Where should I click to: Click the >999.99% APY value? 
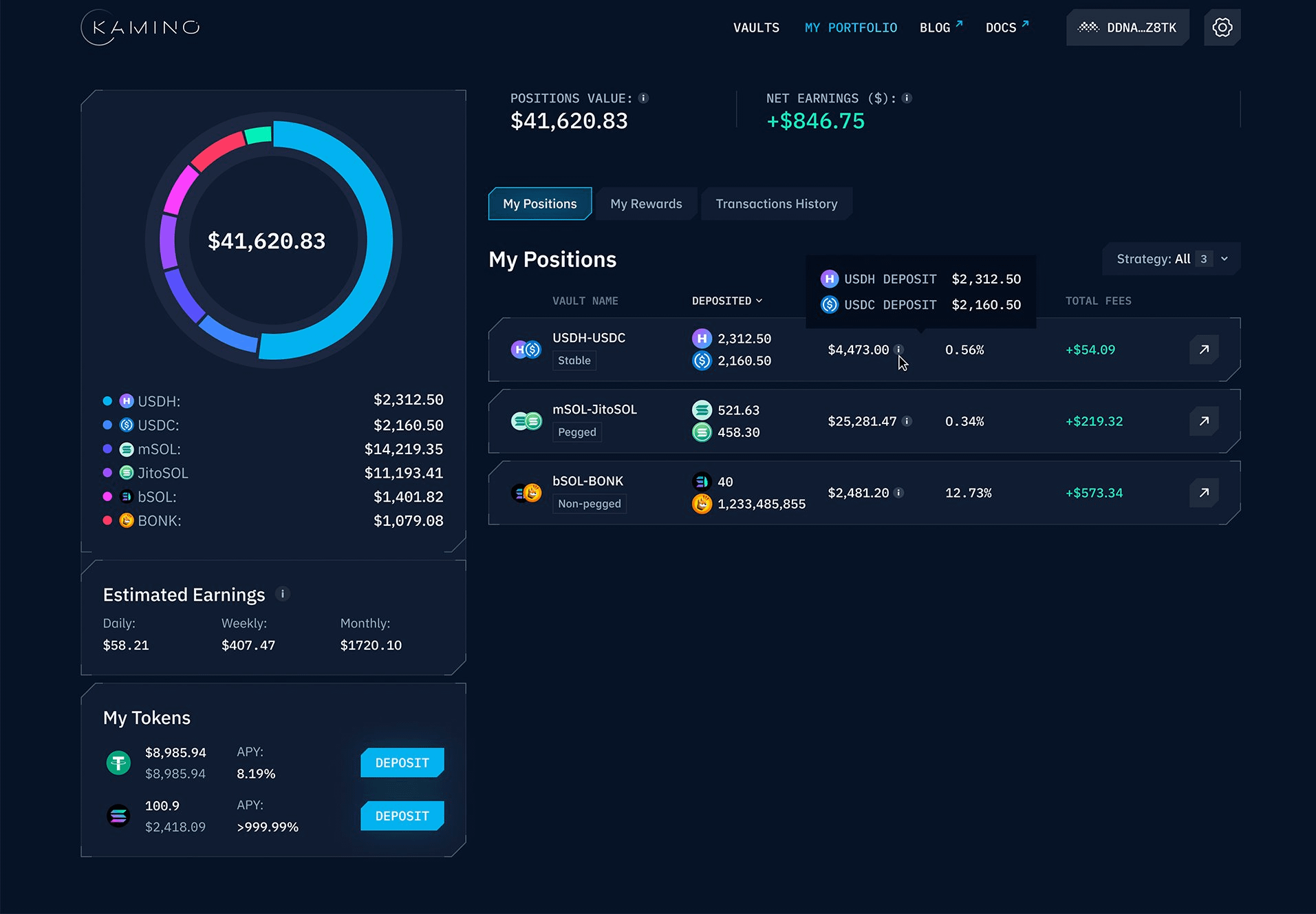[268, 827]
